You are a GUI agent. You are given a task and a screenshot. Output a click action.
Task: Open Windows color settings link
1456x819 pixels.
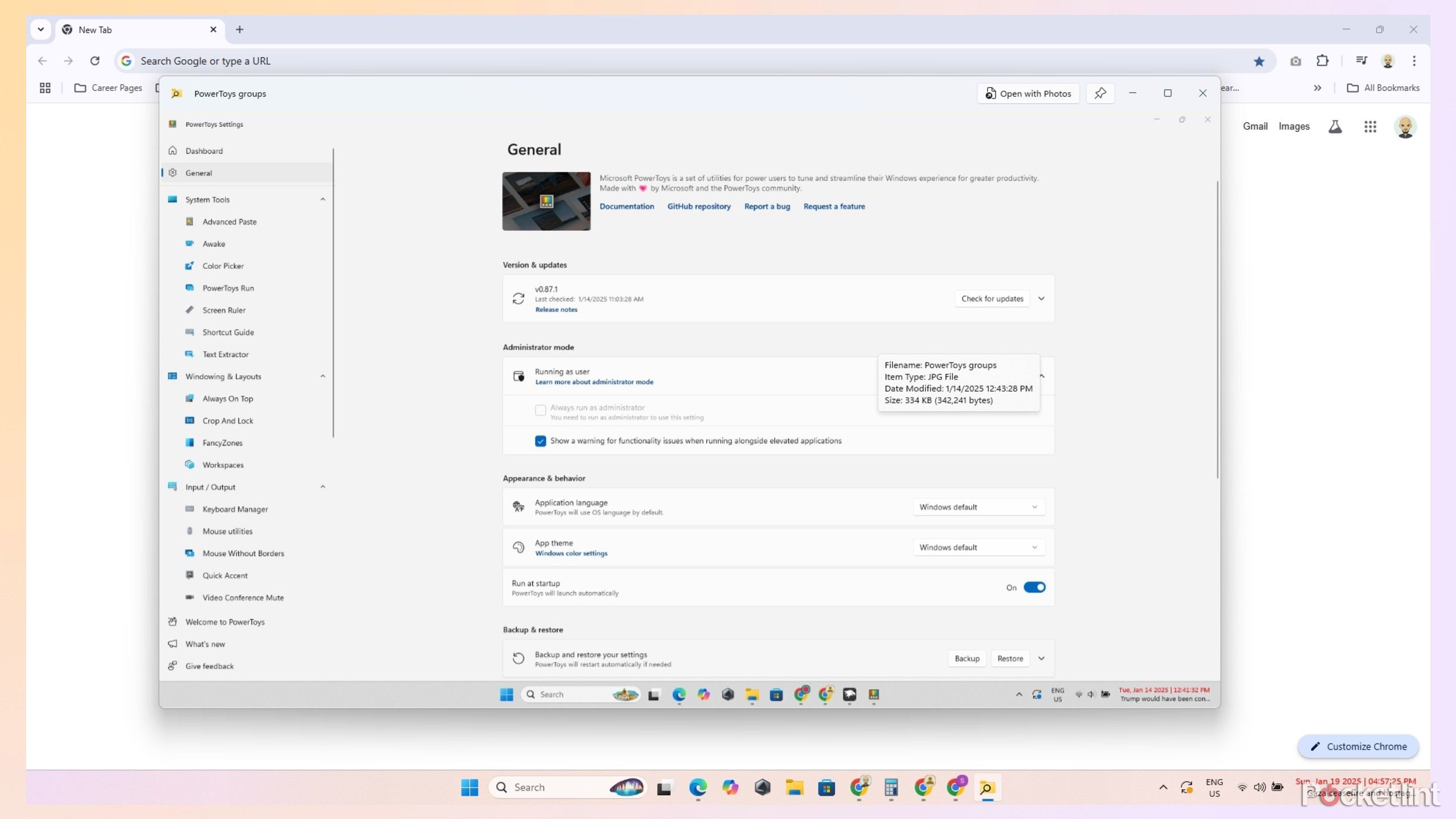[x=571, y=553]
